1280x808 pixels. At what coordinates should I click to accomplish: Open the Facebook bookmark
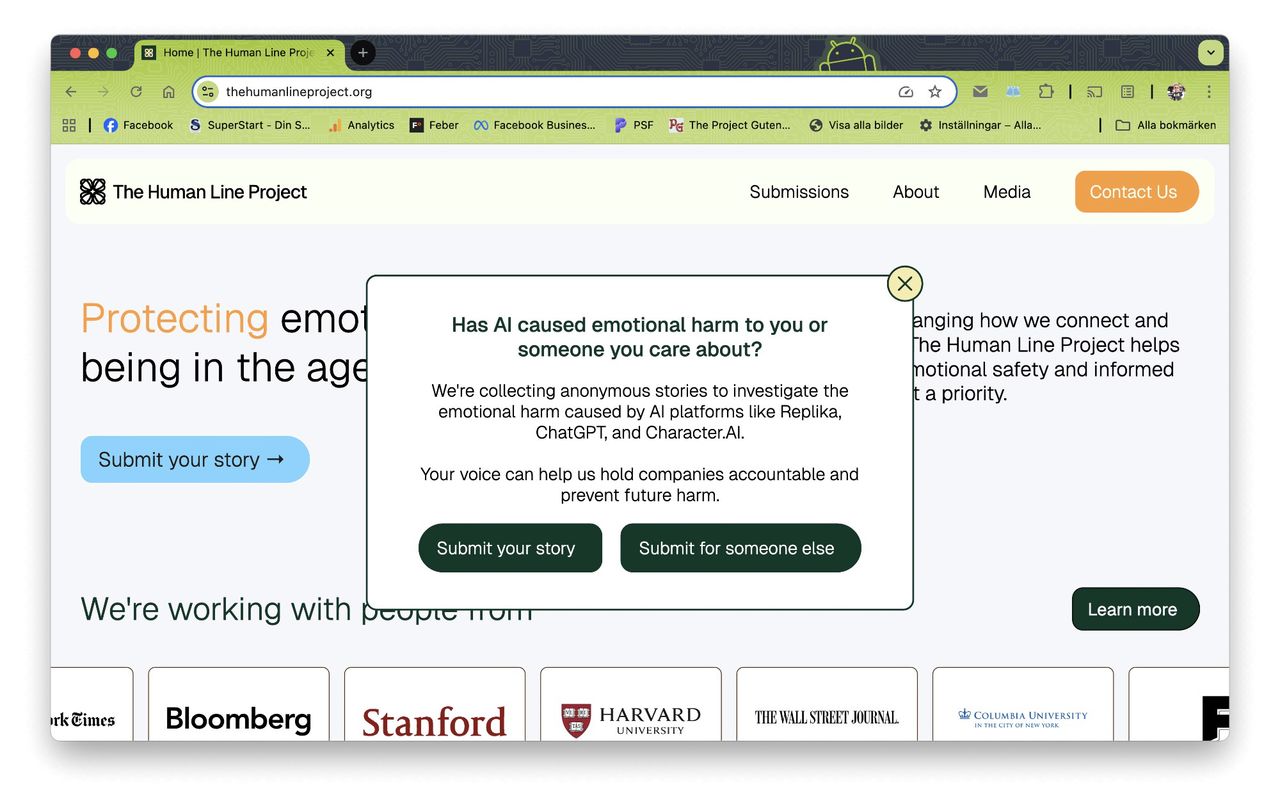(x=138, y=125)
